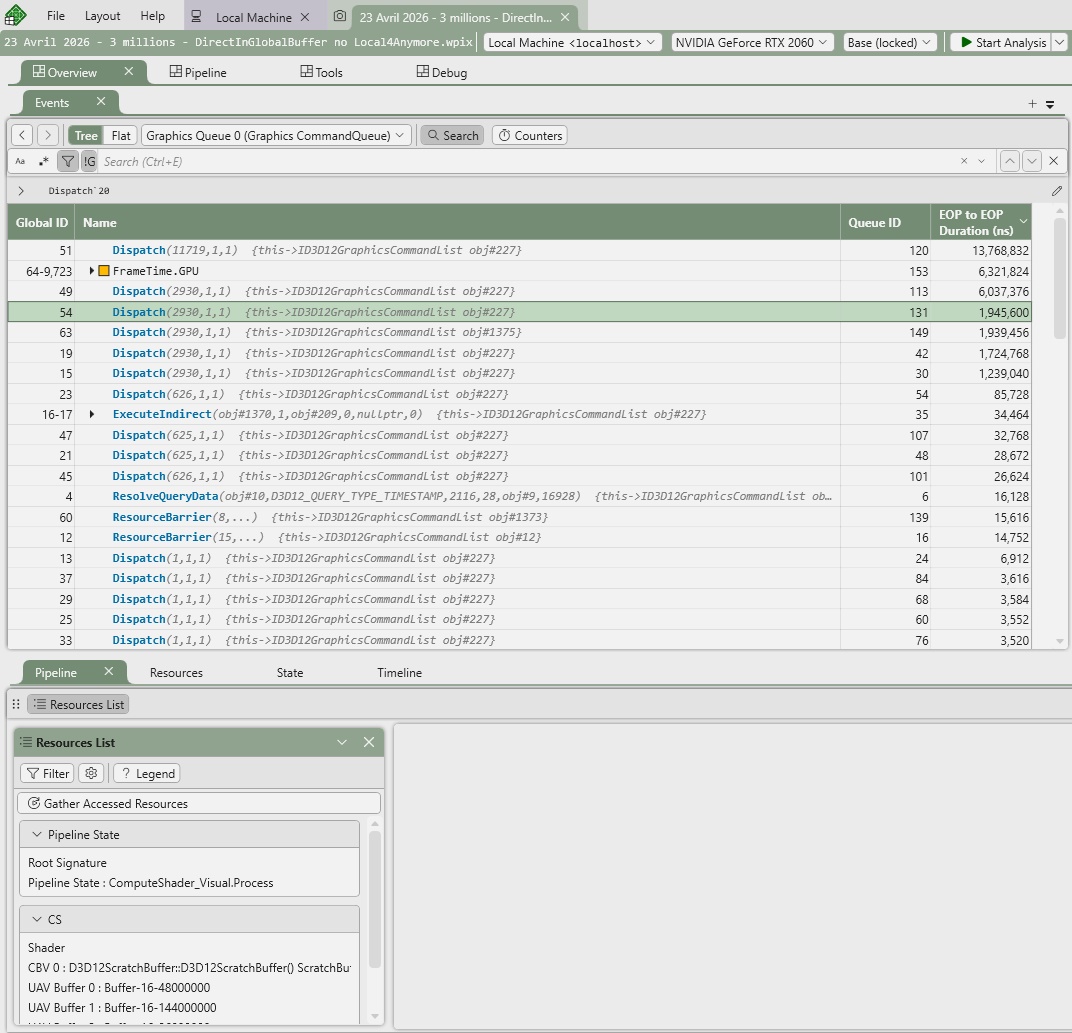Select Pipeline State : ComputeShader_Visual.Process

150,883
